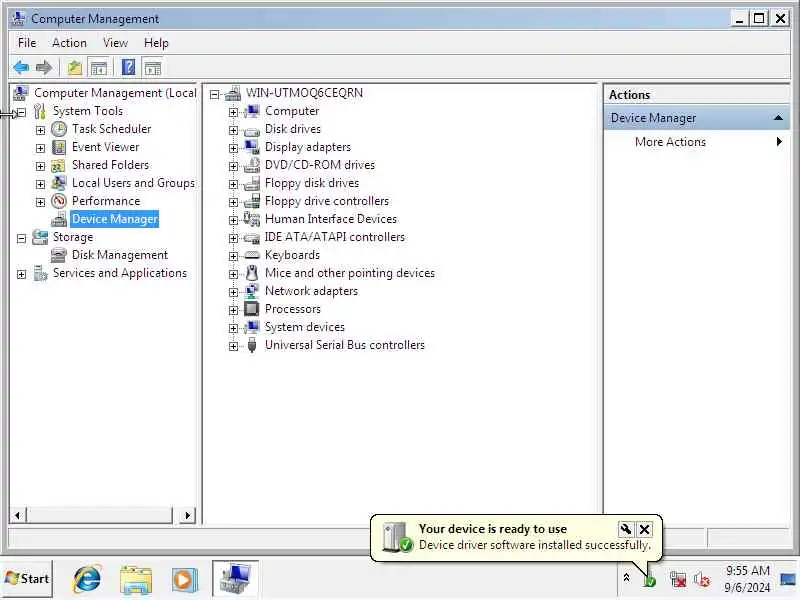Viewport: 800px width, 600px height.
Task: Click Show/Hide Action Pane toolbar icon
Action: pos(153,67)
